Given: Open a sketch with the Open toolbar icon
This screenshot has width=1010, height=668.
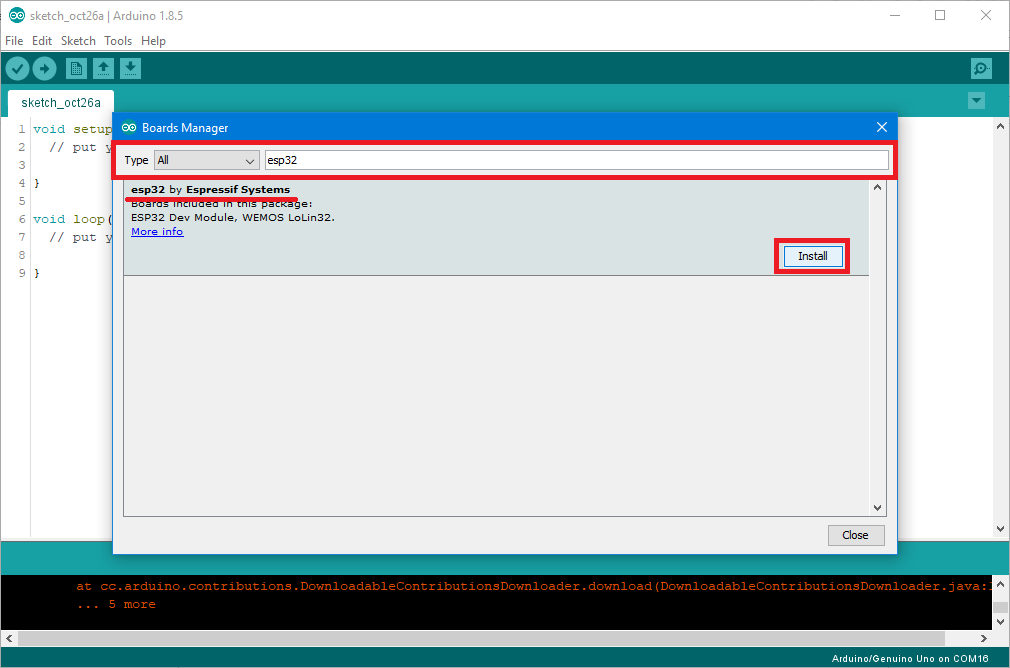Looking at the screenshot, I should click(x=104, y=68).
